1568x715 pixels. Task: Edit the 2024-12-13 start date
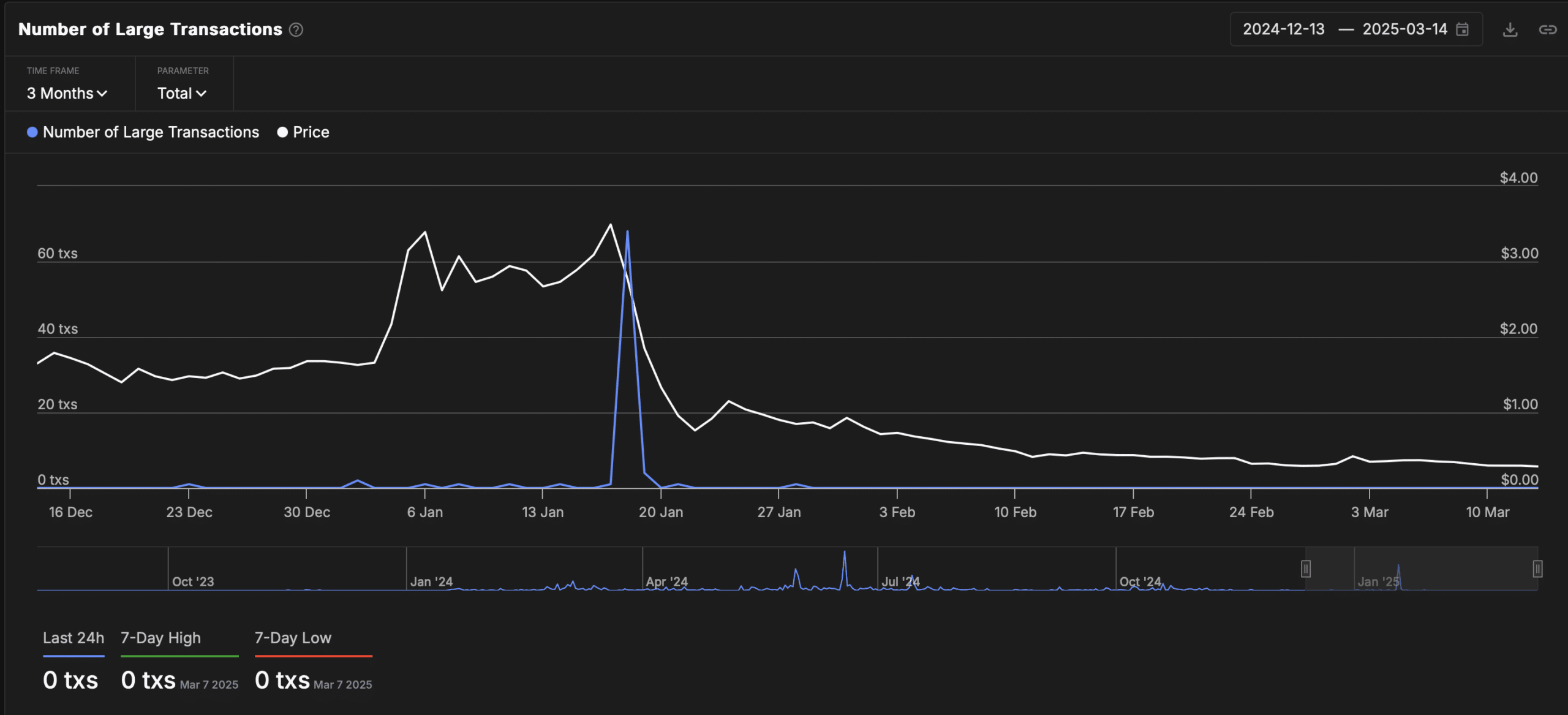coord(1283,29)
